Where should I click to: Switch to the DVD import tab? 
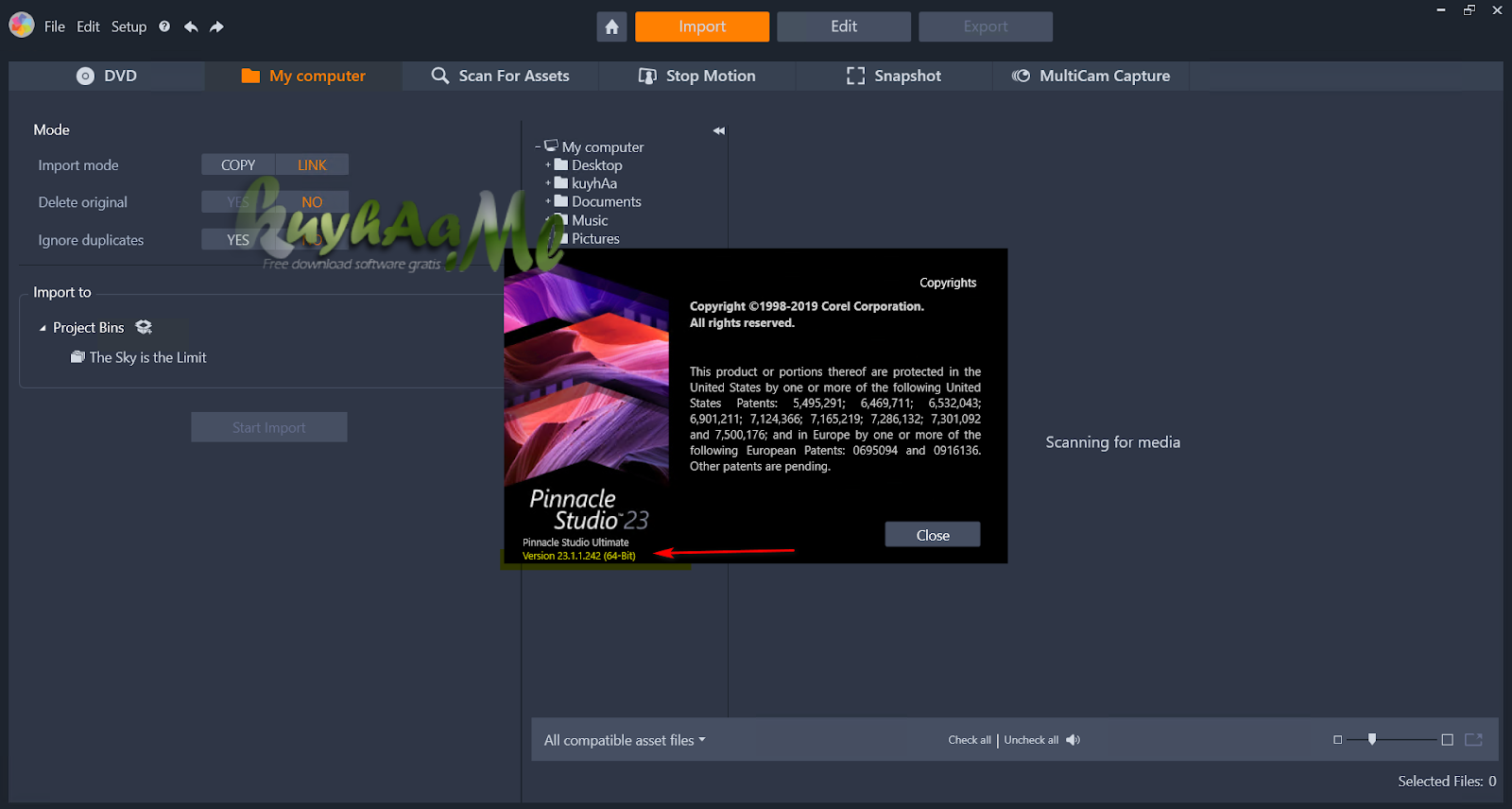107,76
